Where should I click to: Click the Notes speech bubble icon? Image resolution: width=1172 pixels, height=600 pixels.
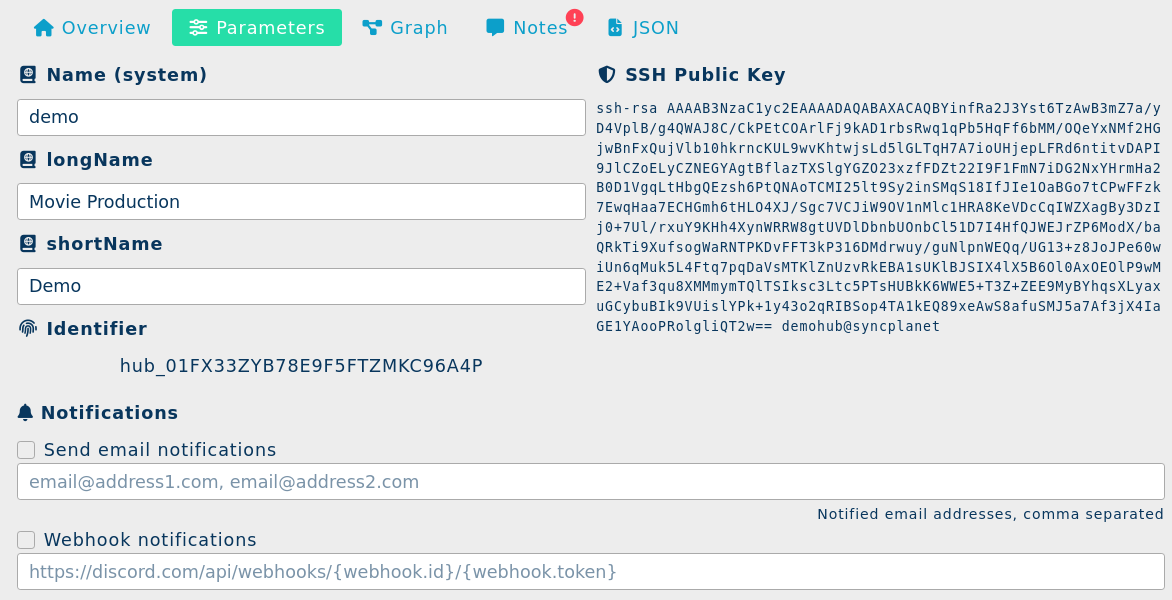click(495, 28)
